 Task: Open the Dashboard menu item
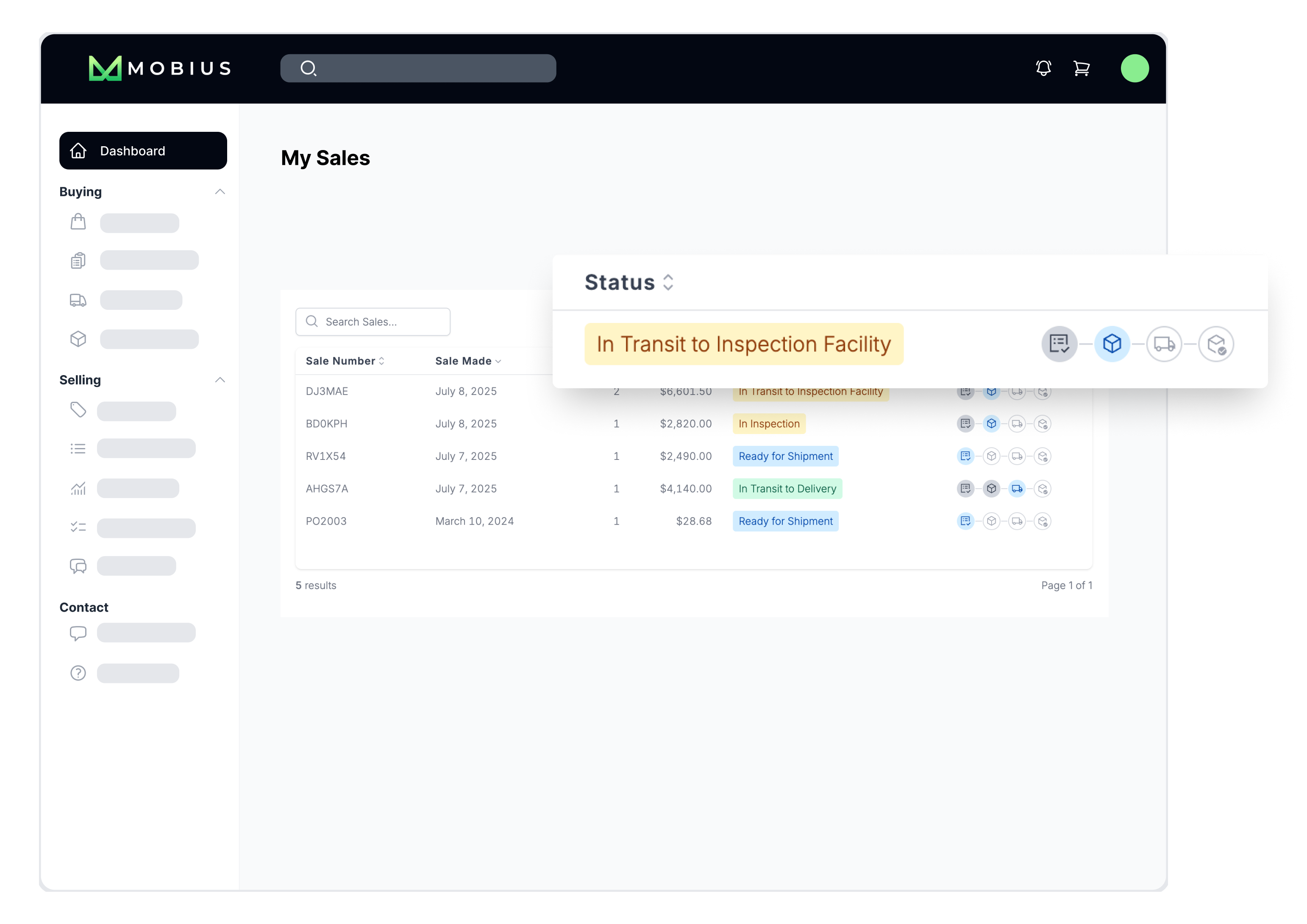143,151
